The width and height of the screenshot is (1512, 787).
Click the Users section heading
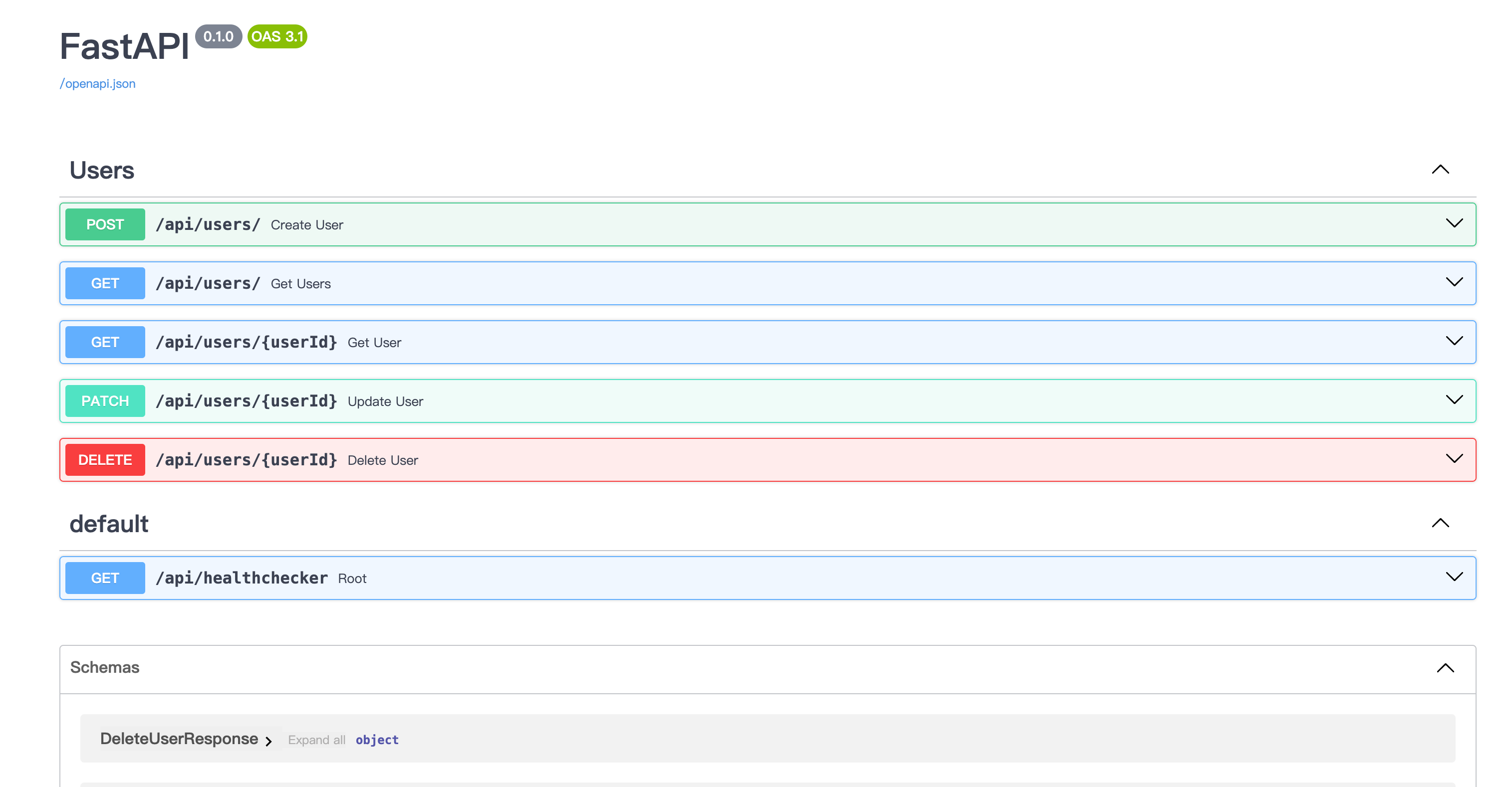coord(102,171)
